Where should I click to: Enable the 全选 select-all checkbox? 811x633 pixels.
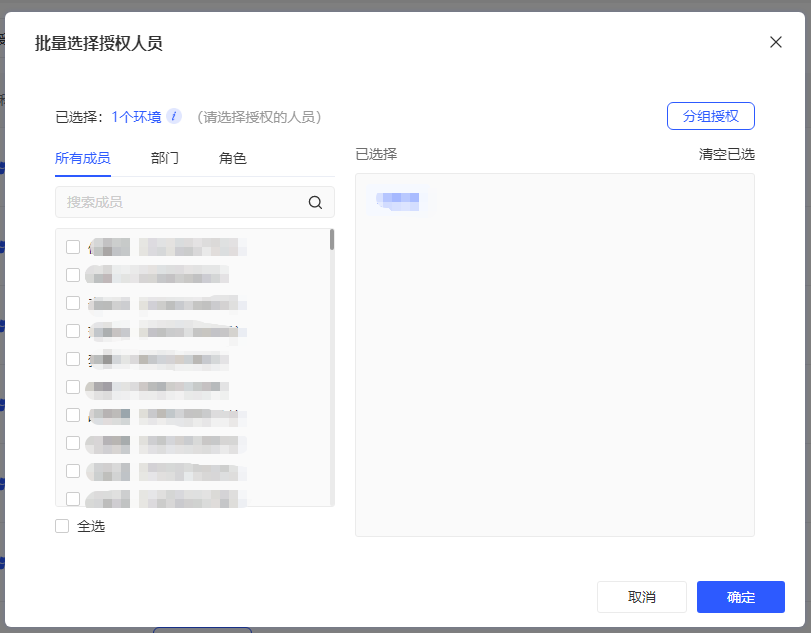point(62,525)
